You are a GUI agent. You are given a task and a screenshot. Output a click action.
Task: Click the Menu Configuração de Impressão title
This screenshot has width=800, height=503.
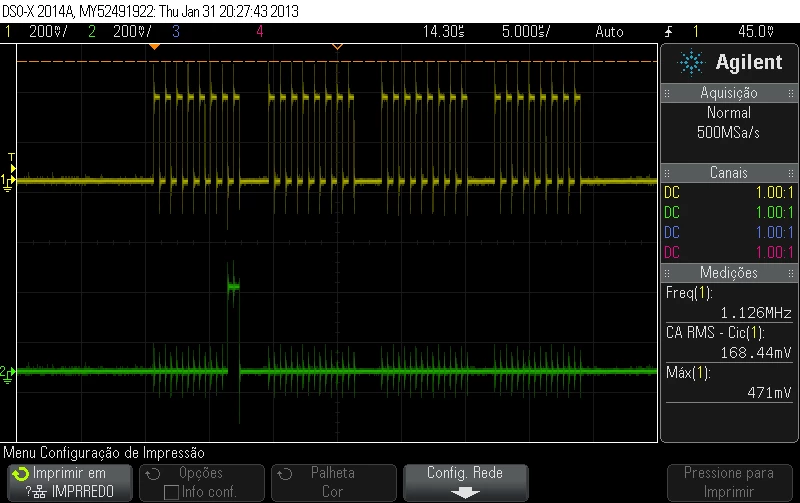(104, 453)
